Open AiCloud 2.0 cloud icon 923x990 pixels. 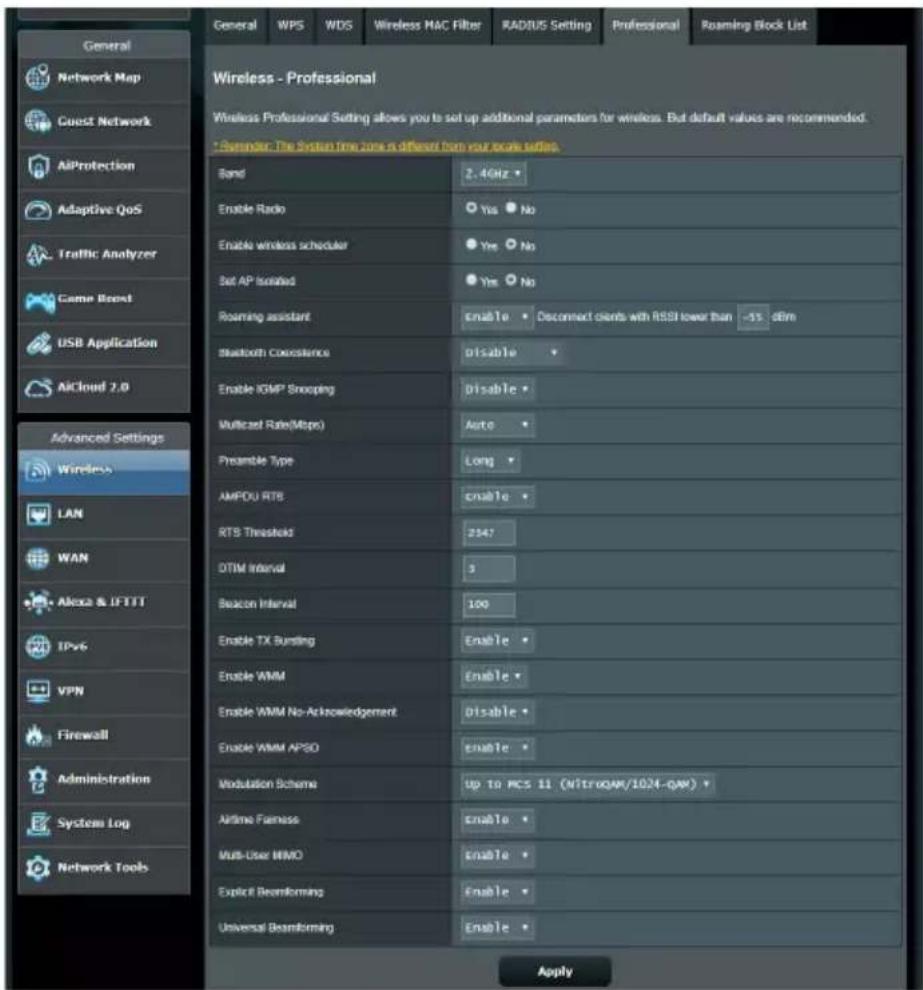click(x=38, y=388)
